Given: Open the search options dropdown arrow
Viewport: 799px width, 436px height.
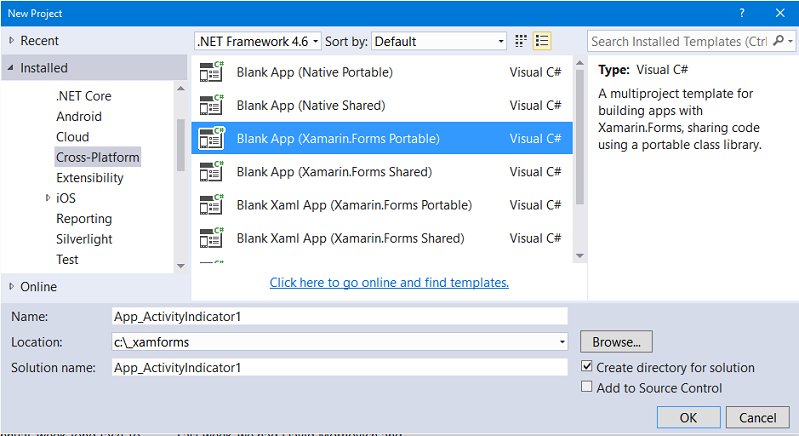Looking at the screenshot, I should (790, 41).
